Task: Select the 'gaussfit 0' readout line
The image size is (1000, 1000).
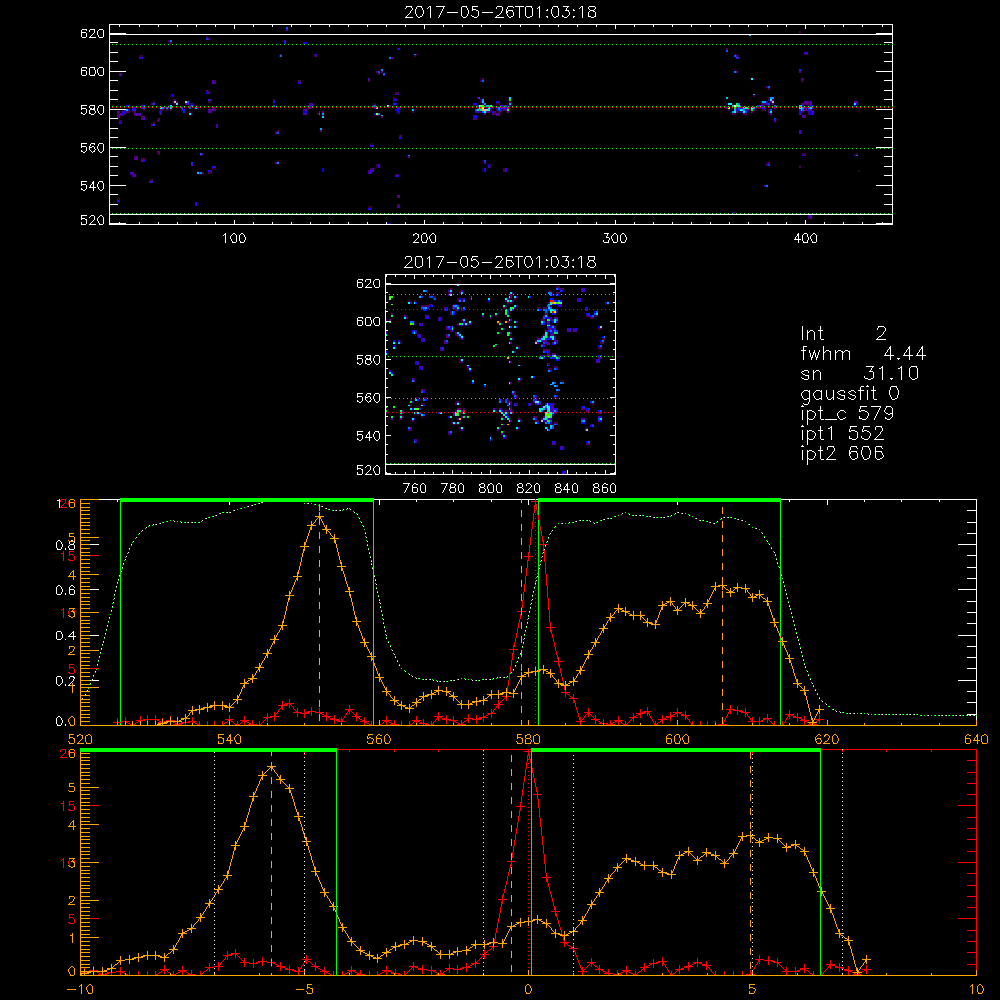Action: (x=849, y=393)
